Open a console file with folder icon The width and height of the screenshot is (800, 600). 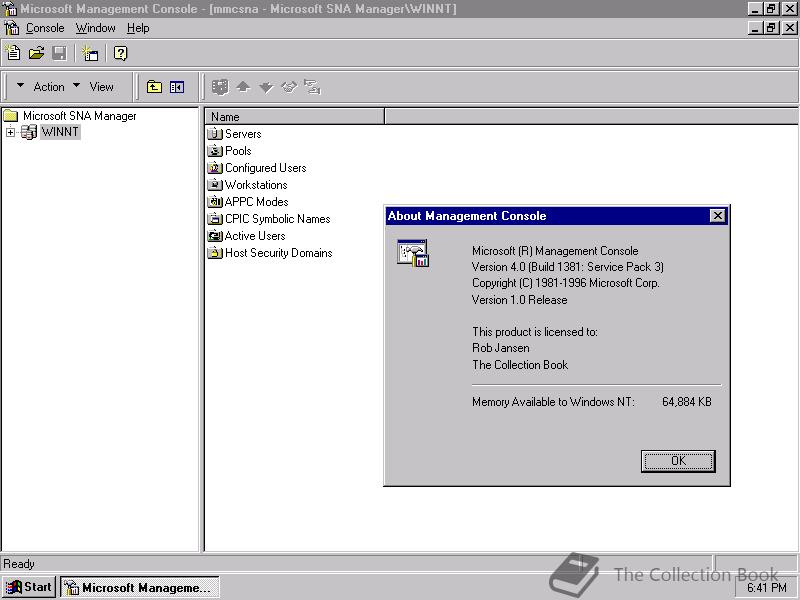click(36, 53)
